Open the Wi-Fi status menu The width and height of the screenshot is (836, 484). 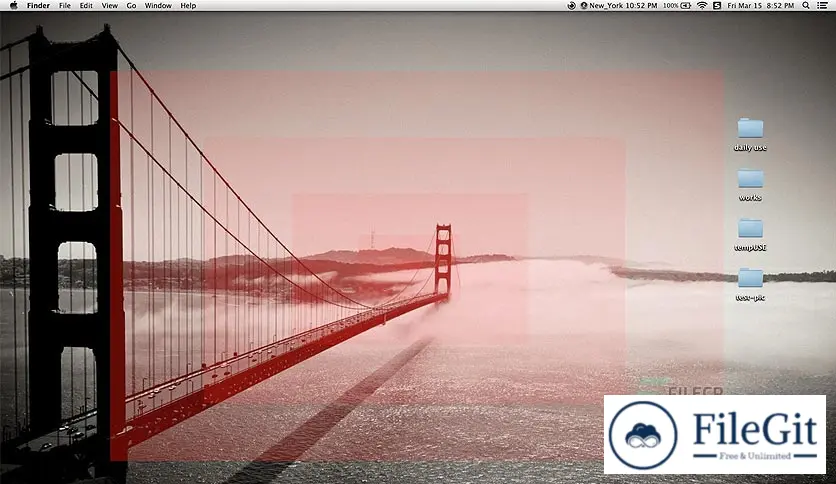[x=702, y=5]
